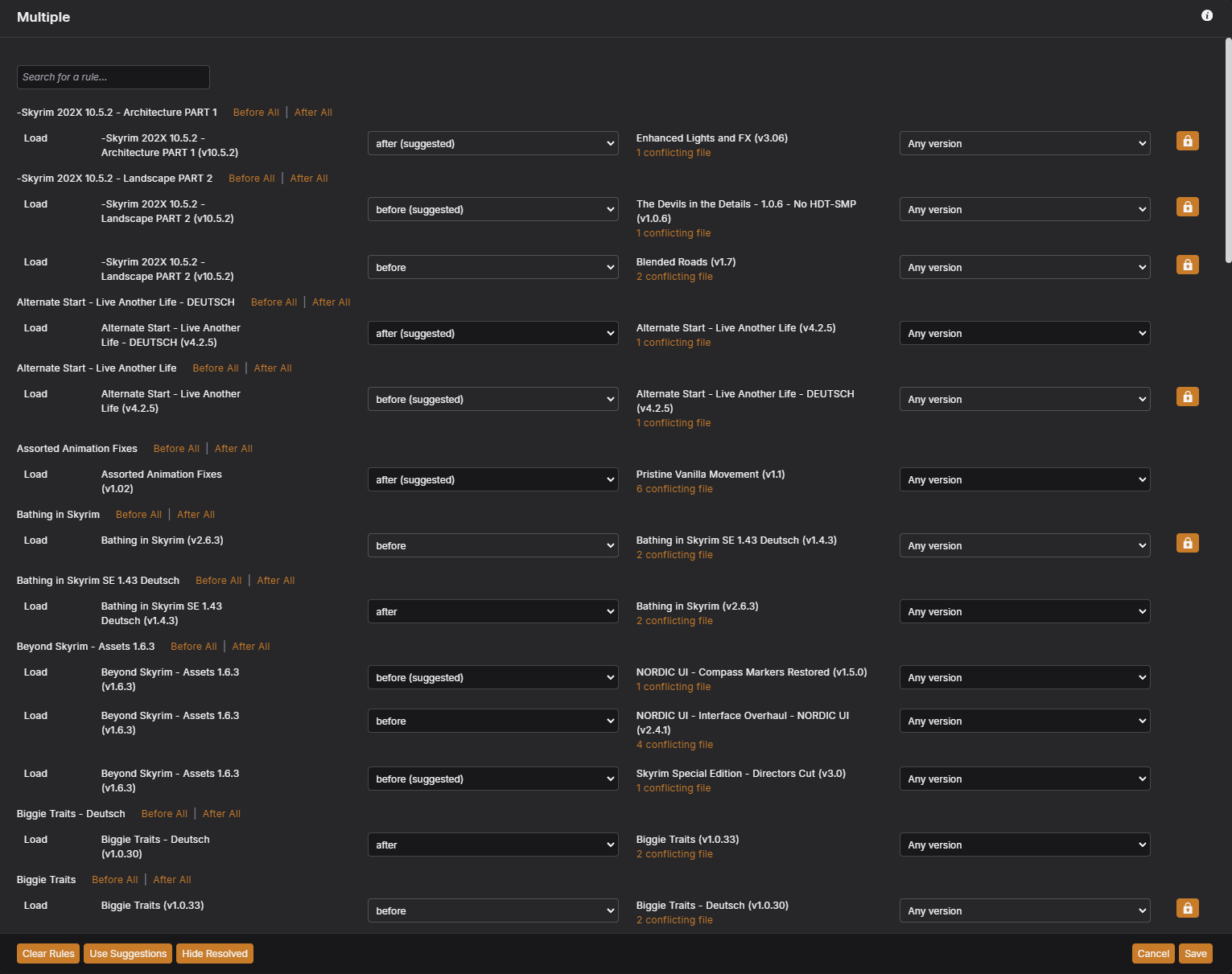Viewport: 1232px width, 974px height.
Task: Click lock icon for Alternate Start DEUTSCH rule
Action: 1187,397
